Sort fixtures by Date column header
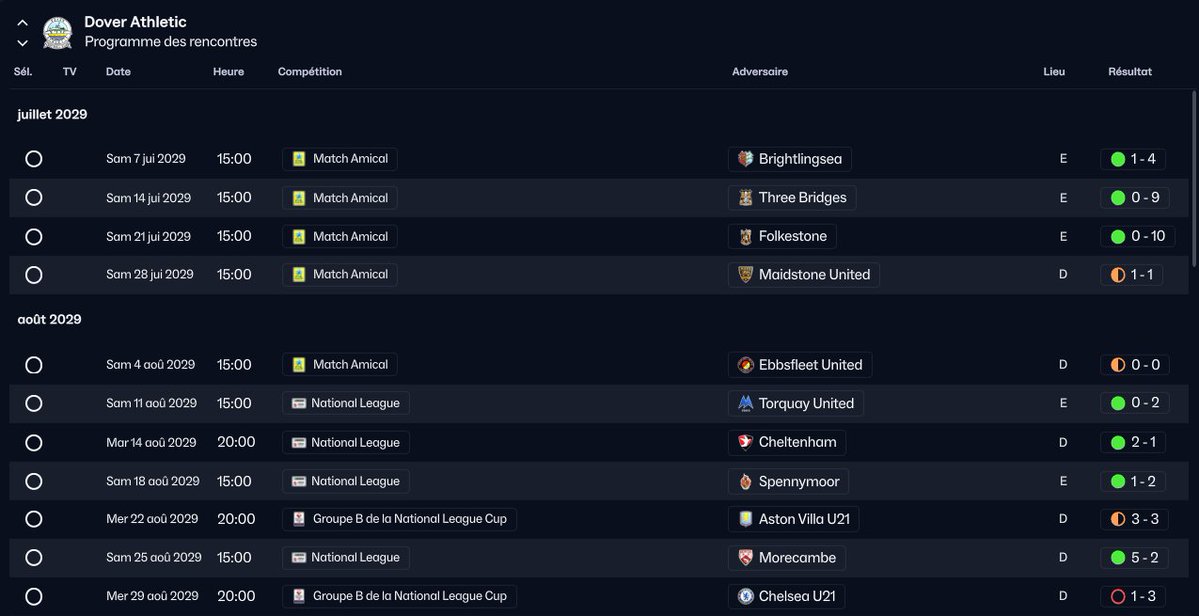The height and width of the screenshot is (616, 1199). (x=119, y=72)
